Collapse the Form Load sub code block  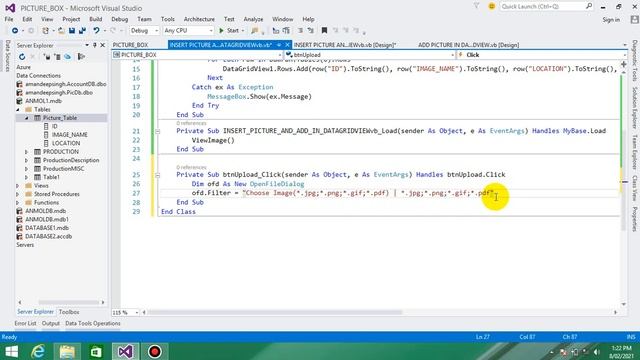[x=158, y=131]
